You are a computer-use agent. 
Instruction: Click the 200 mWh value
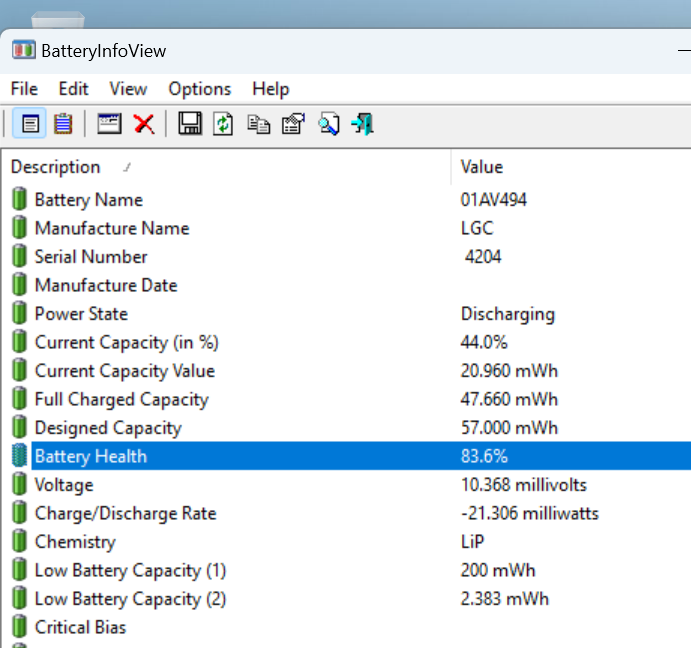[498, 570]
